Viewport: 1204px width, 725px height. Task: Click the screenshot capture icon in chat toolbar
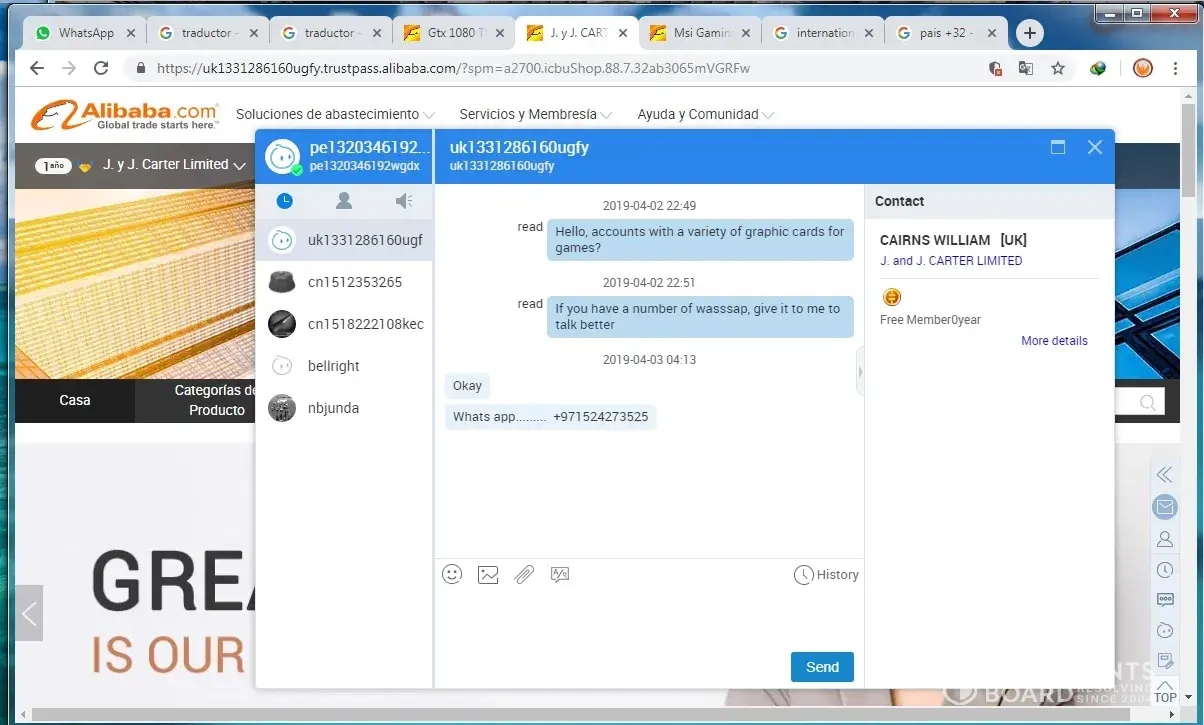pyautogui.click(x=560, y=574)
